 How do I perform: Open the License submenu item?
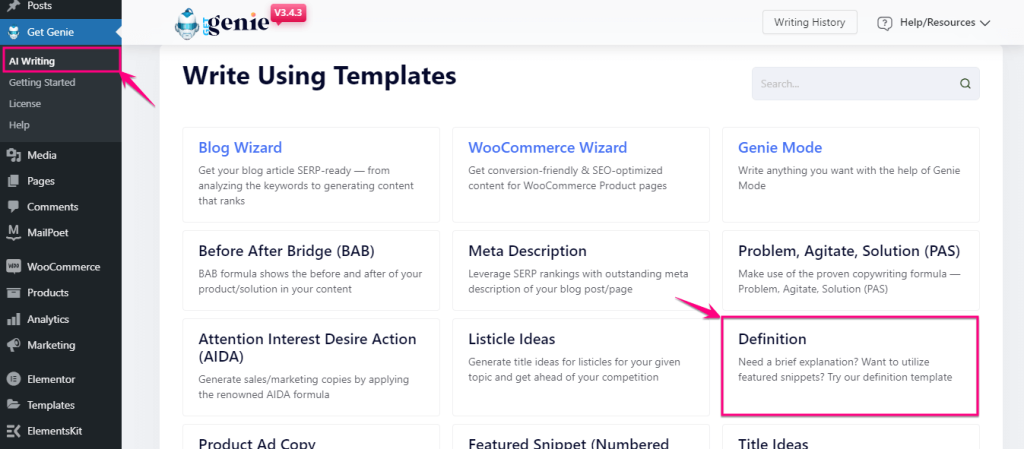coord(25,104)
